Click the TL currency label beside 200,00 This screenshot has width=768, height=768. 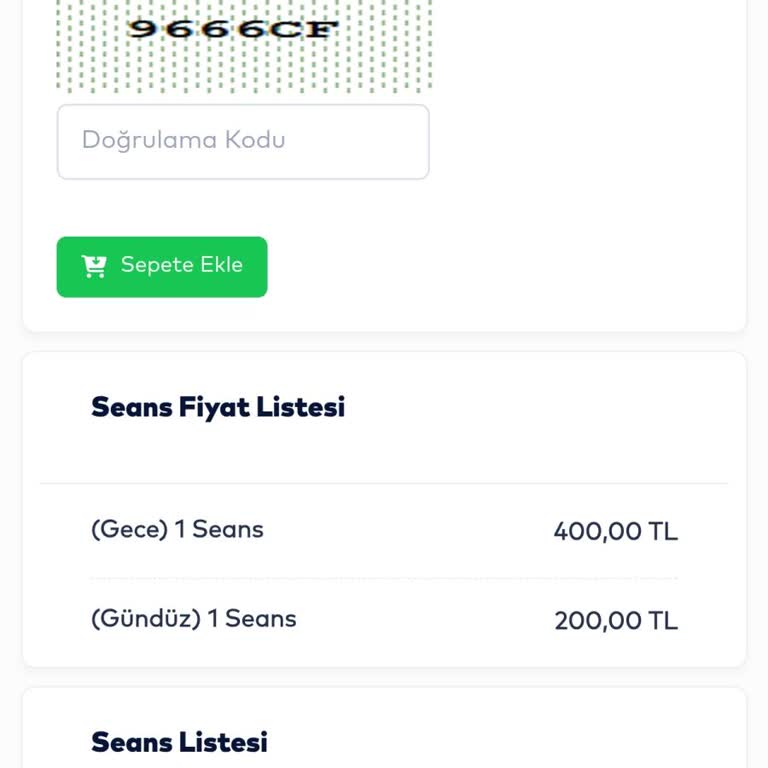662,620
